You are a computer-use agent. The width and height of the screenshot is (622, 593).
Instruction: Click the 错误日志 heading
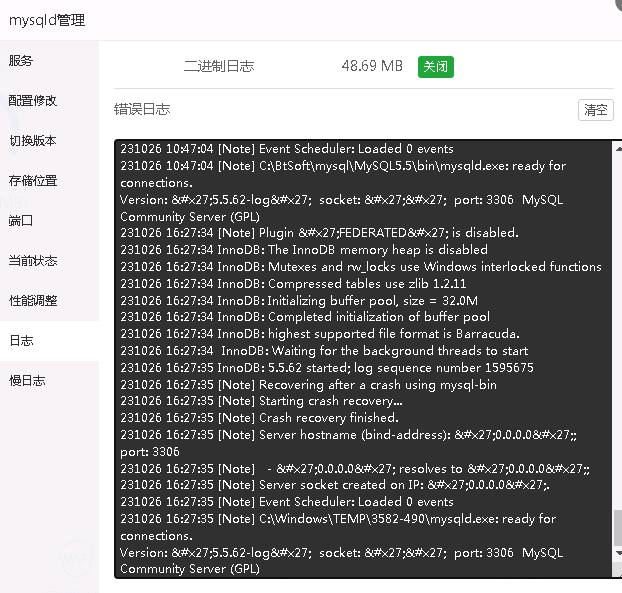(142, 109)
